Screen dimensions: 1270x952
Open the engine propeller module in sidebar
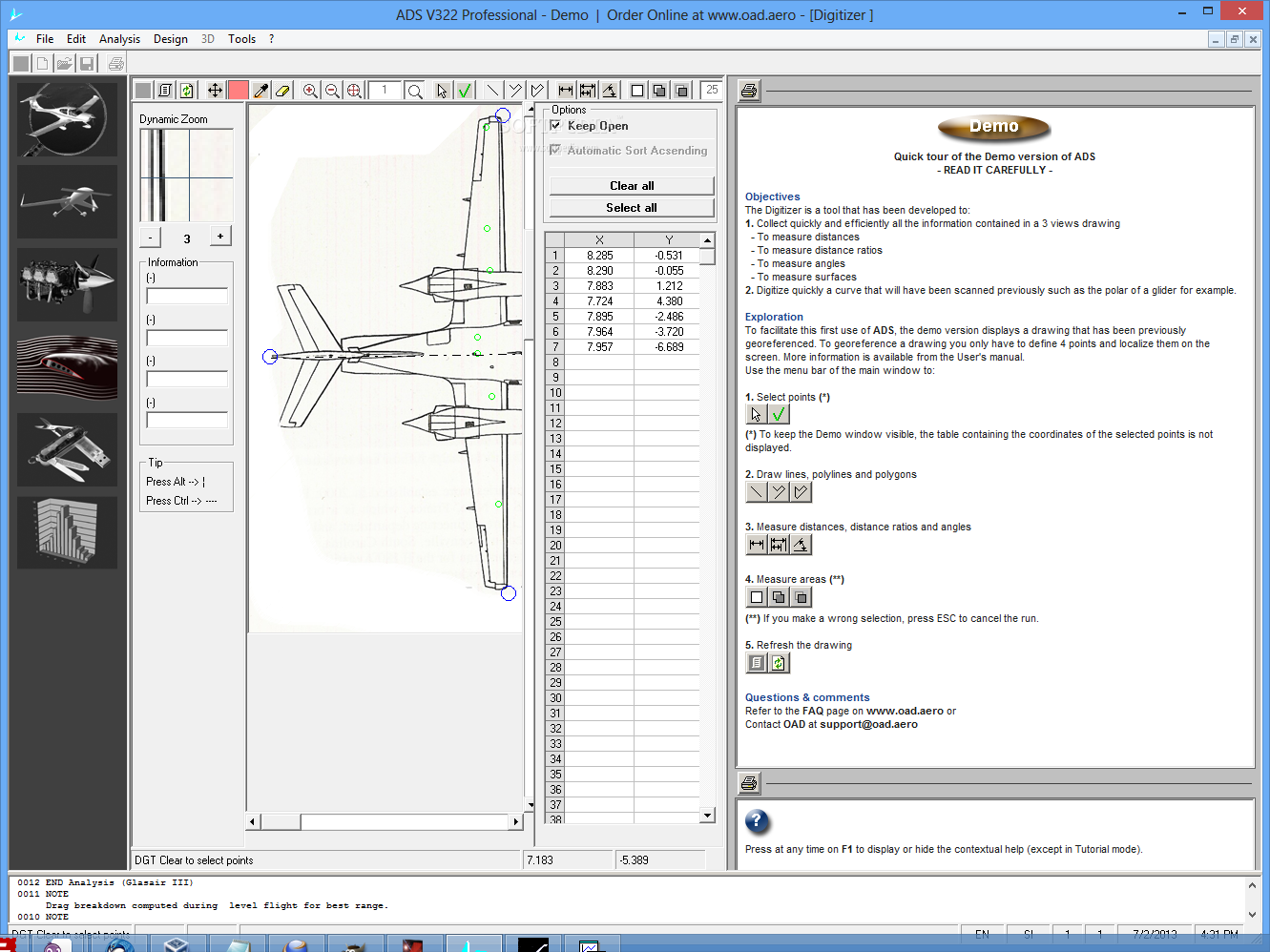[x=67, y=284]
